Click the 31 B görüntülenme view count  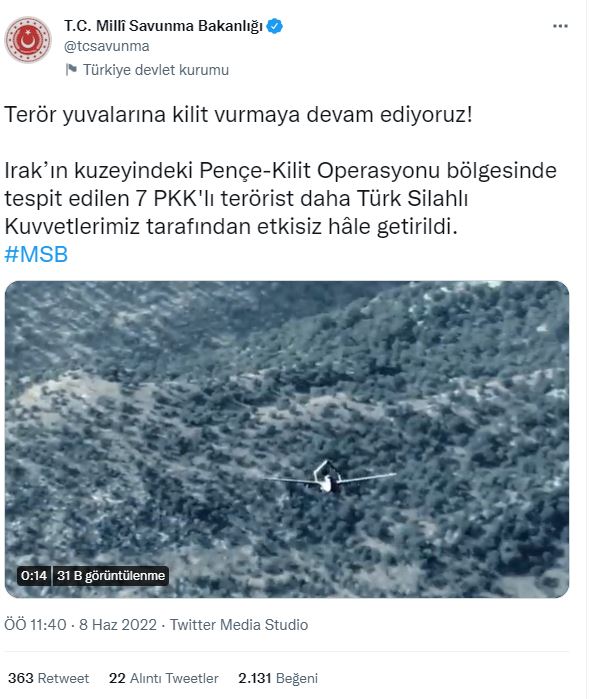point(111,576)
